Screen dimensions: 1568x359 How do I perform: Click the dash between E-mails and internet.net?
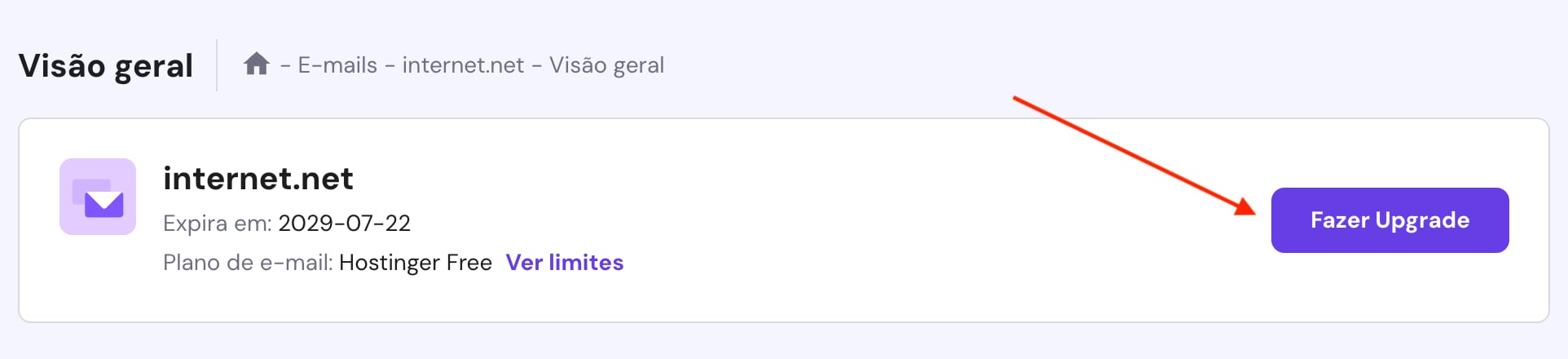(x=390, y=66)
